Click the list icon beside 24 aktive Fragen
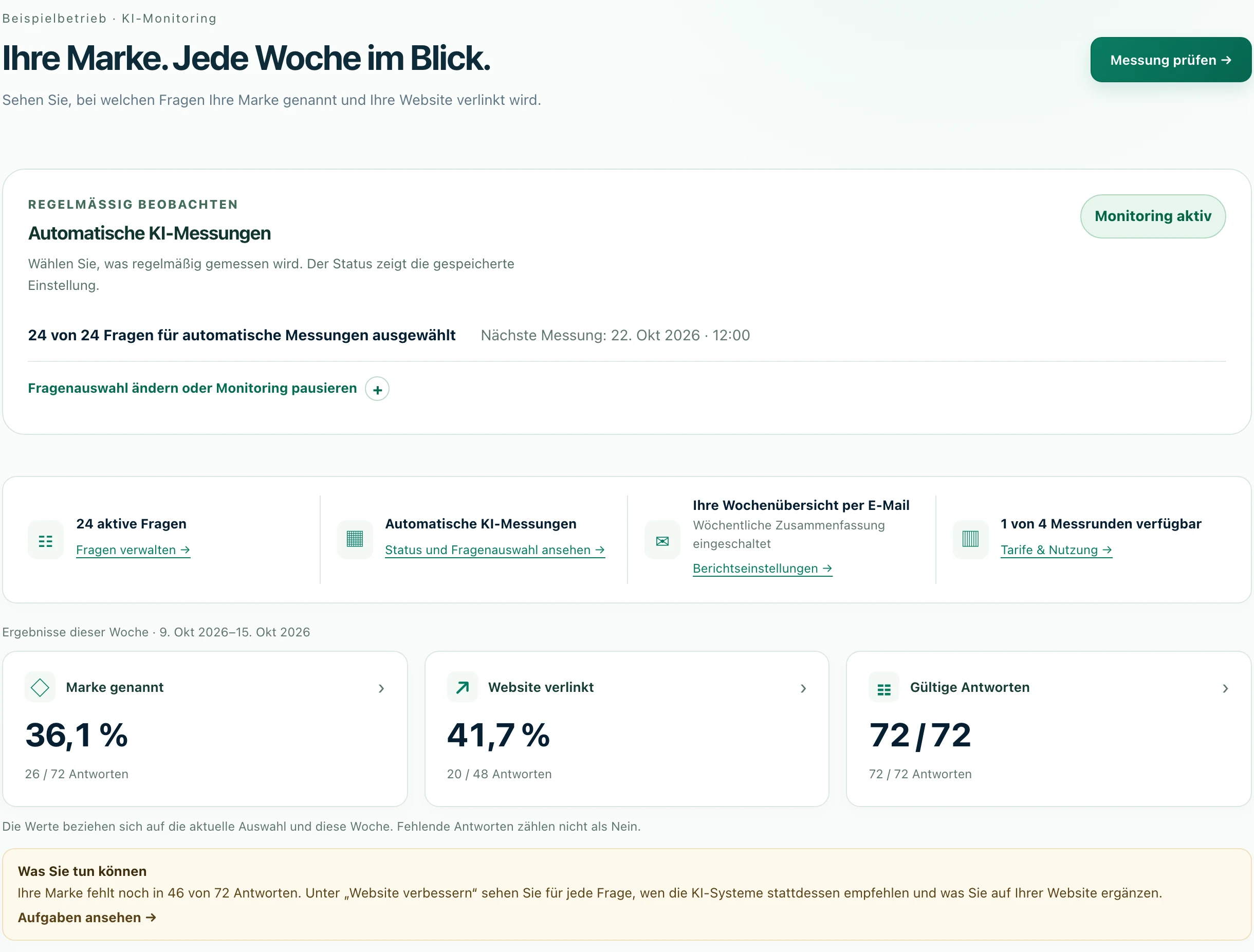Screen dimensions: 1254x952 coord(45,540)
